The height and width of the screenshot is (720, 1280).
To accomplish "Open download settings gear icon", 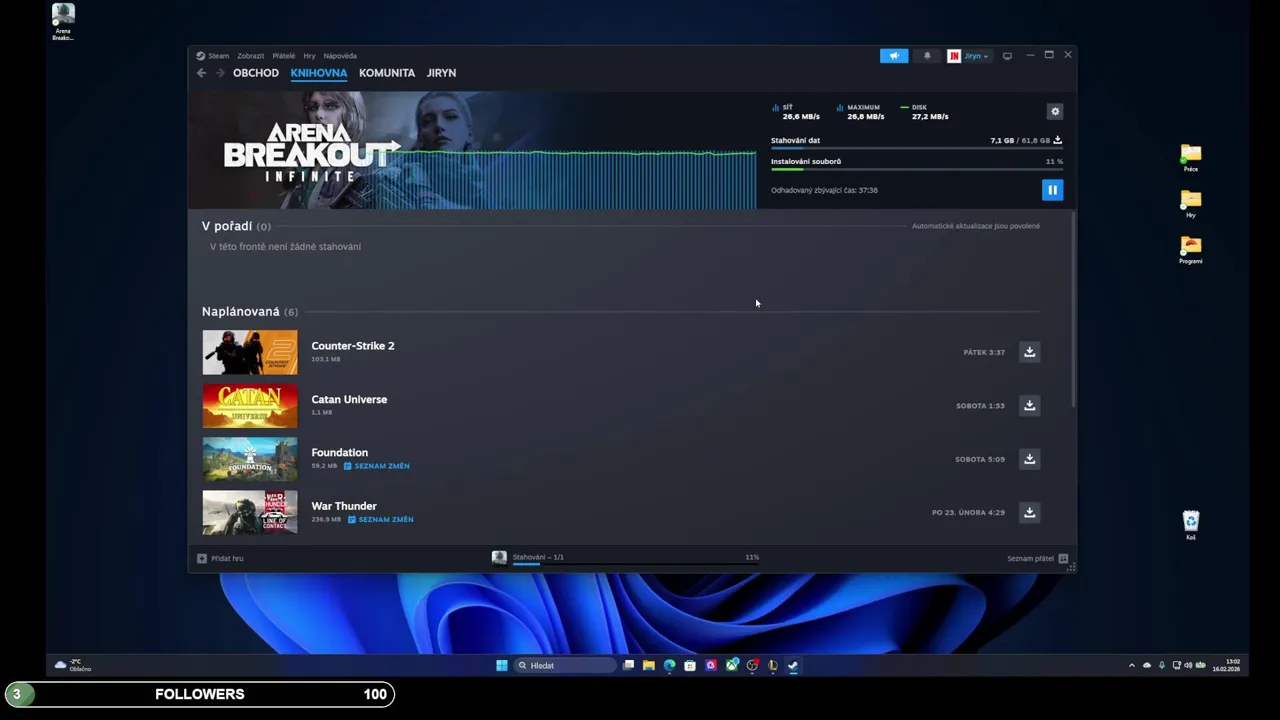I will 1055,111.
